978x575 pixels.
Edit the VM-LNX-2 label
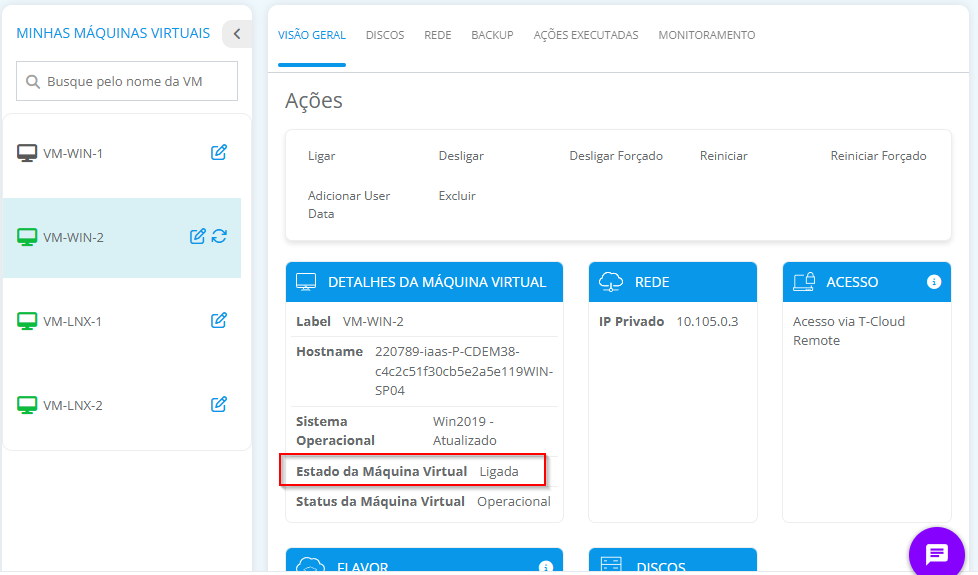[218, 404]
